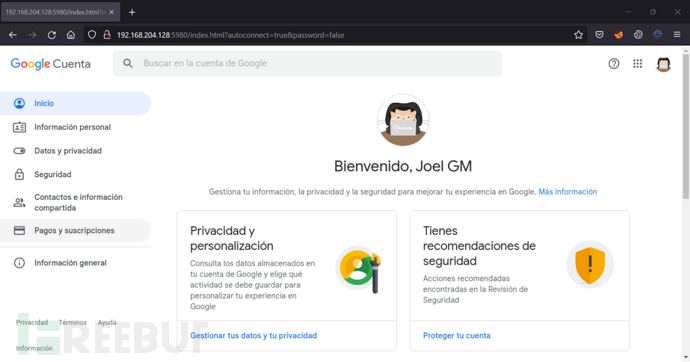Open the Google apps grid icon
Viewport: 690px width, 362px height.
point(638,64)
